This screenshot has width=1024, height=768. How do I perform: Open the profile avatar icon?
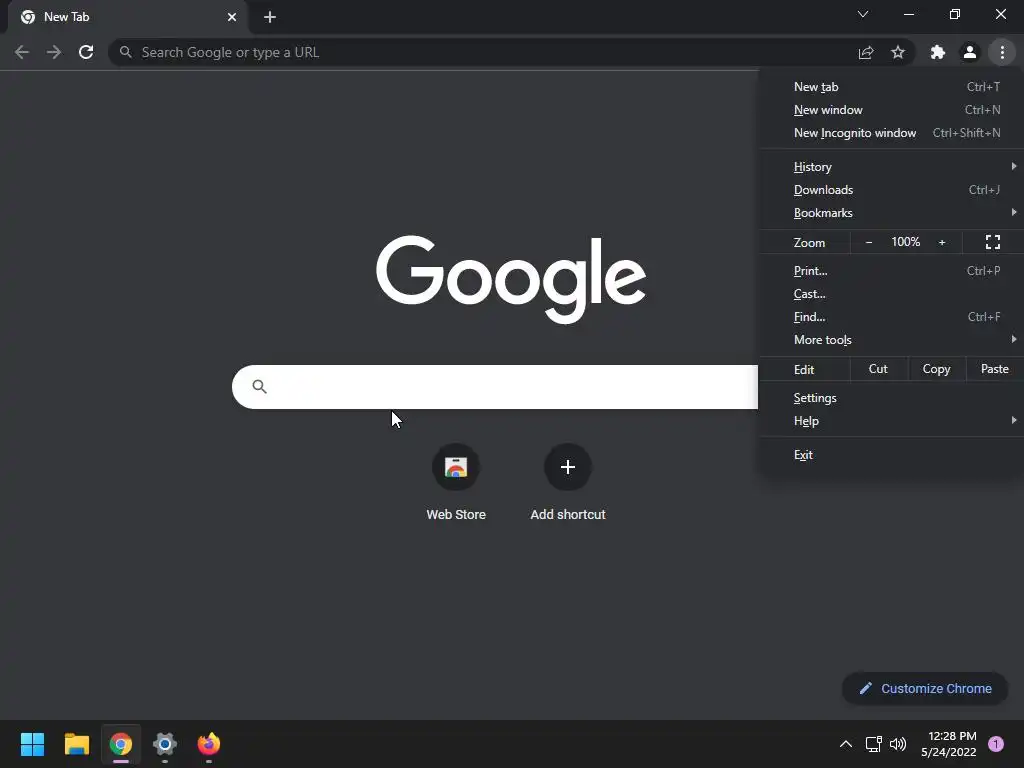click(x=970, y=52)
